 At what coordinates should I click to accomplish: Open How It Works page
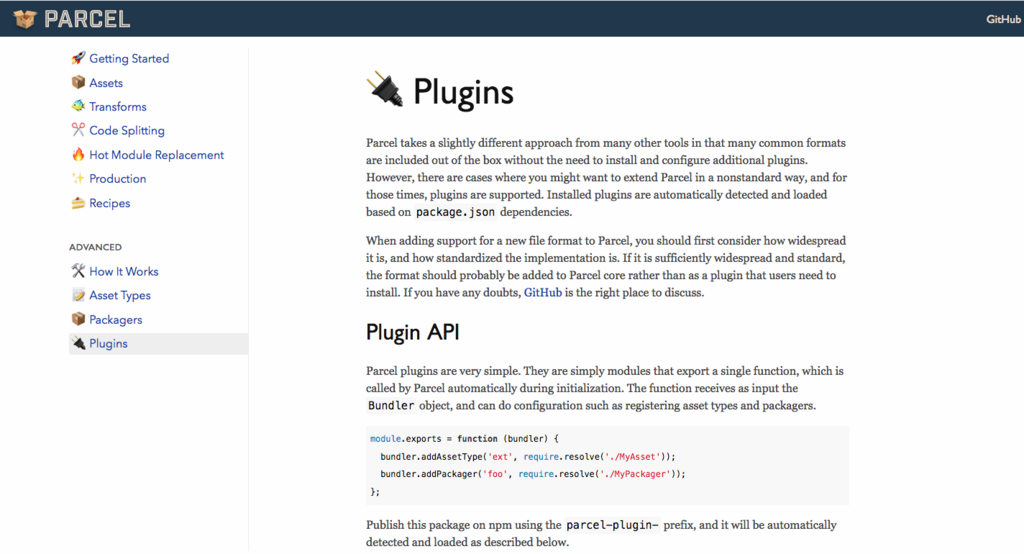pyautogui.click(x=124, y=271)
